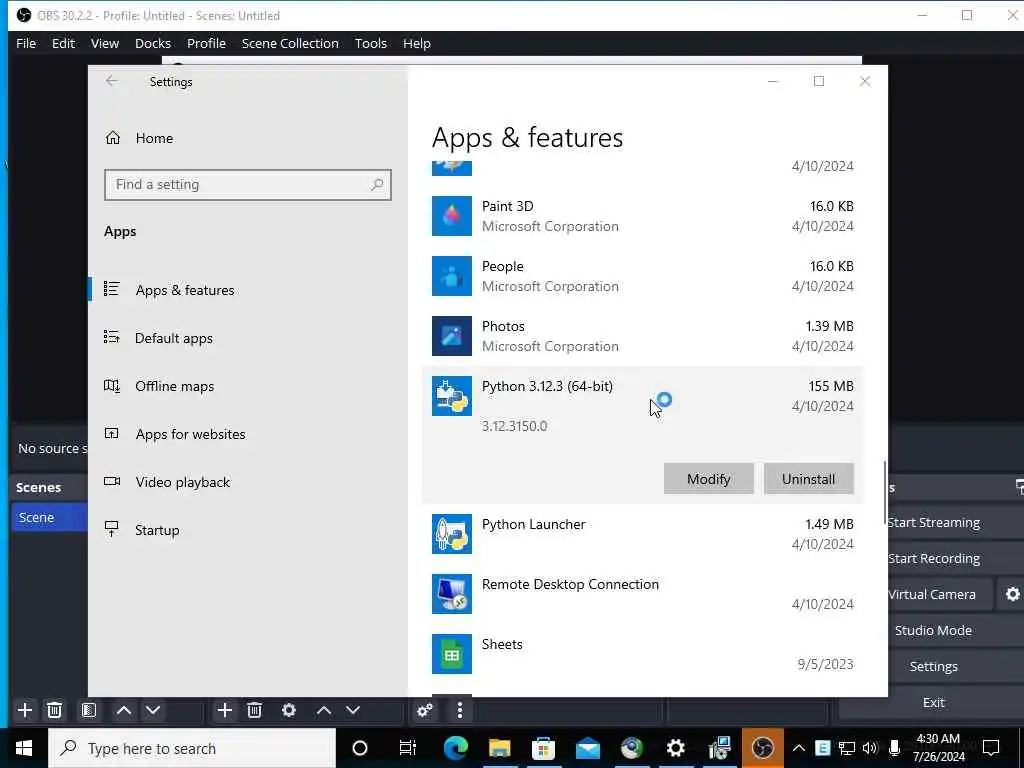
Task: Add a scene with OBS plus button
Action: click(25, 710)
